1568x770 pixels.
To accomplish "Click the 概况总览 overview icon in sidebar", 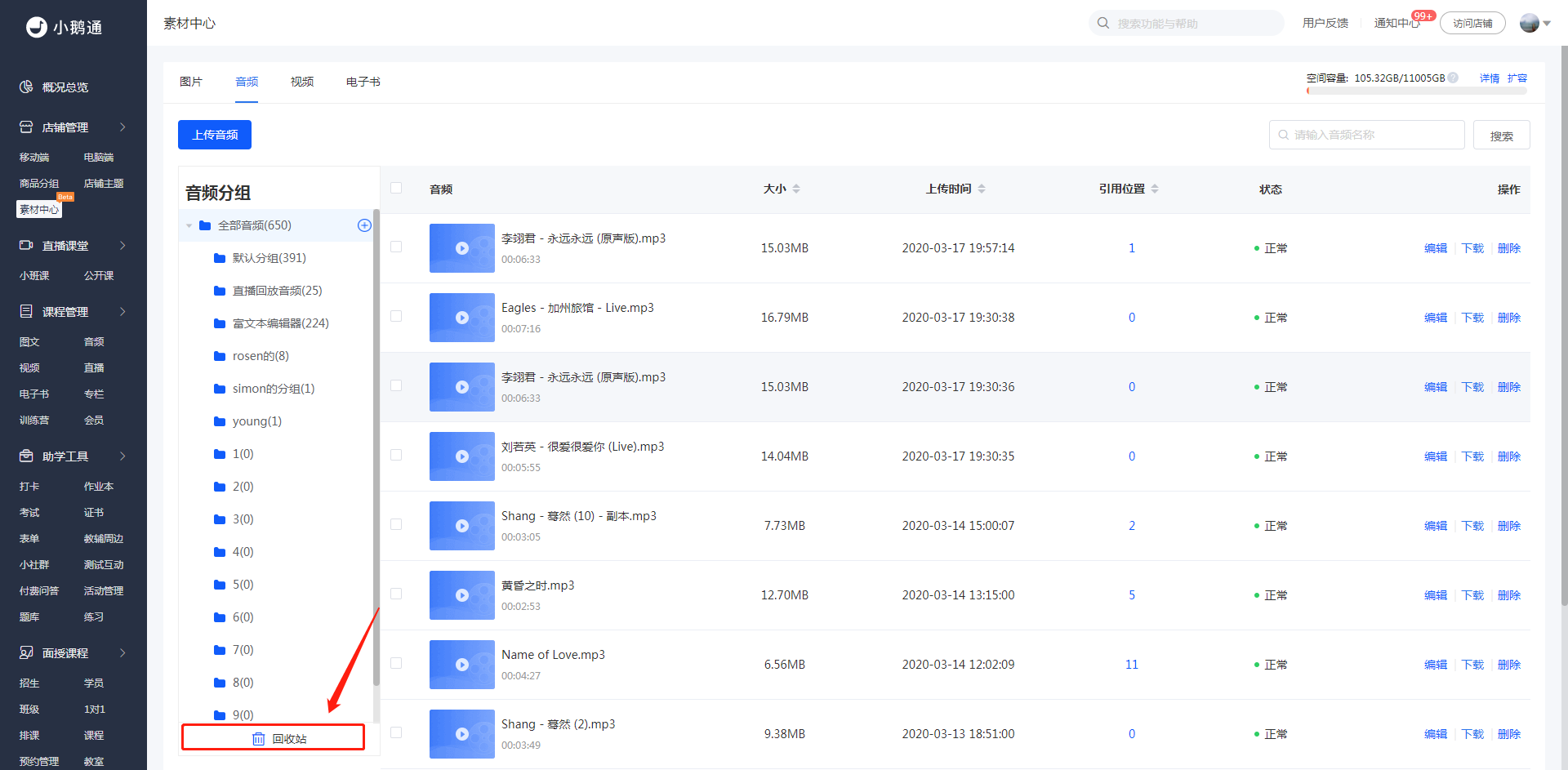I will 26,87.
